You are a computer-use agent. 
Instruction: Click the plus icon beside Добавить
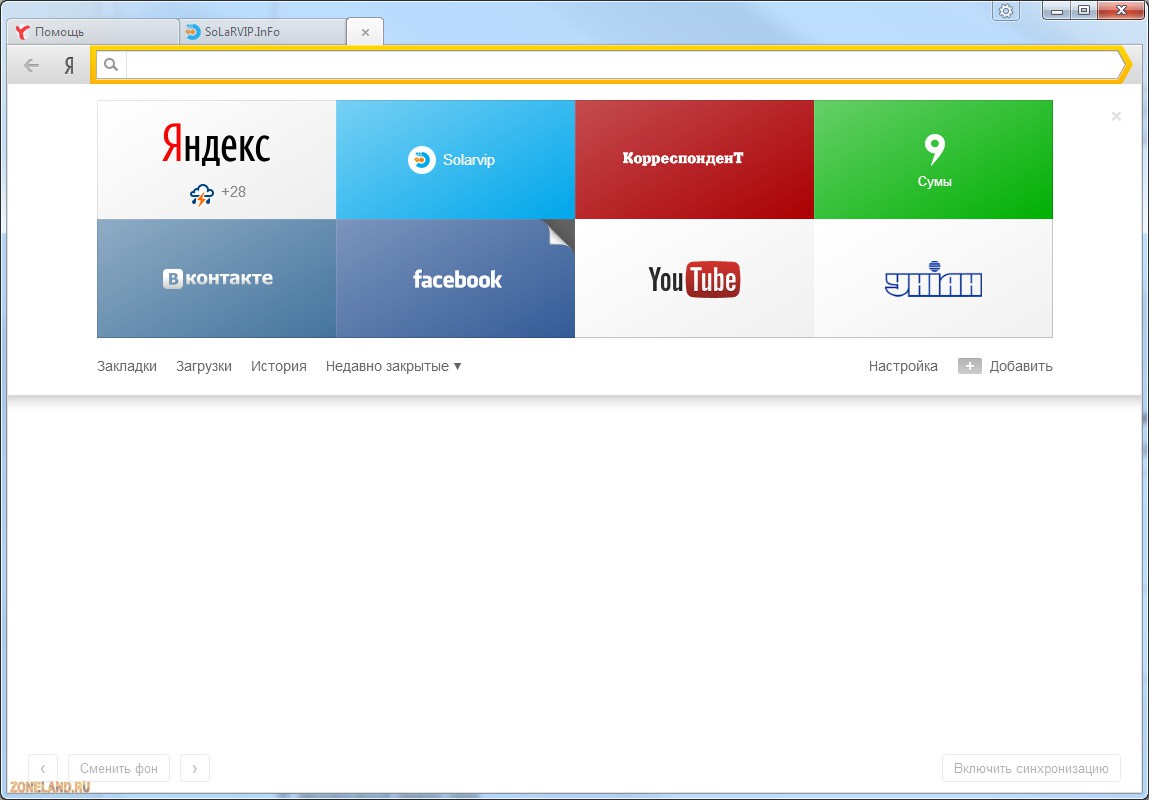click(969, 366)
